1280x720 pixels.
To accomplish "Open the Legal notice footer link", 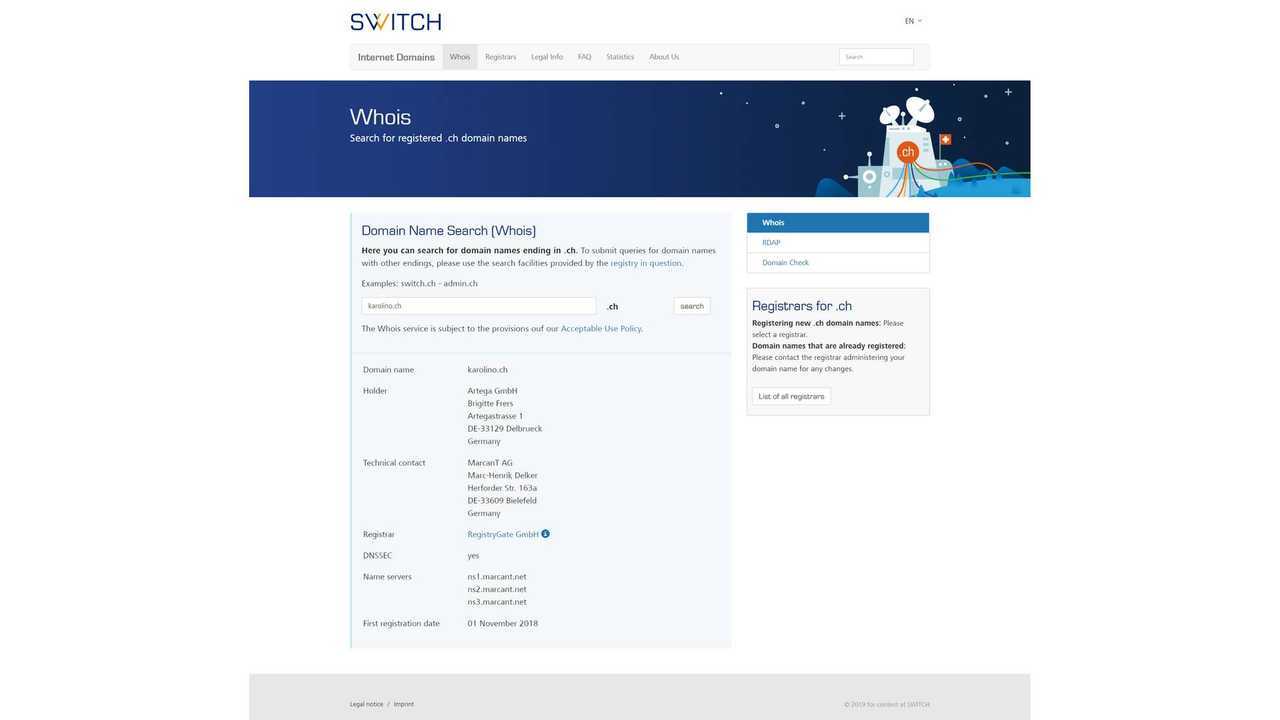I will (366, 704).
